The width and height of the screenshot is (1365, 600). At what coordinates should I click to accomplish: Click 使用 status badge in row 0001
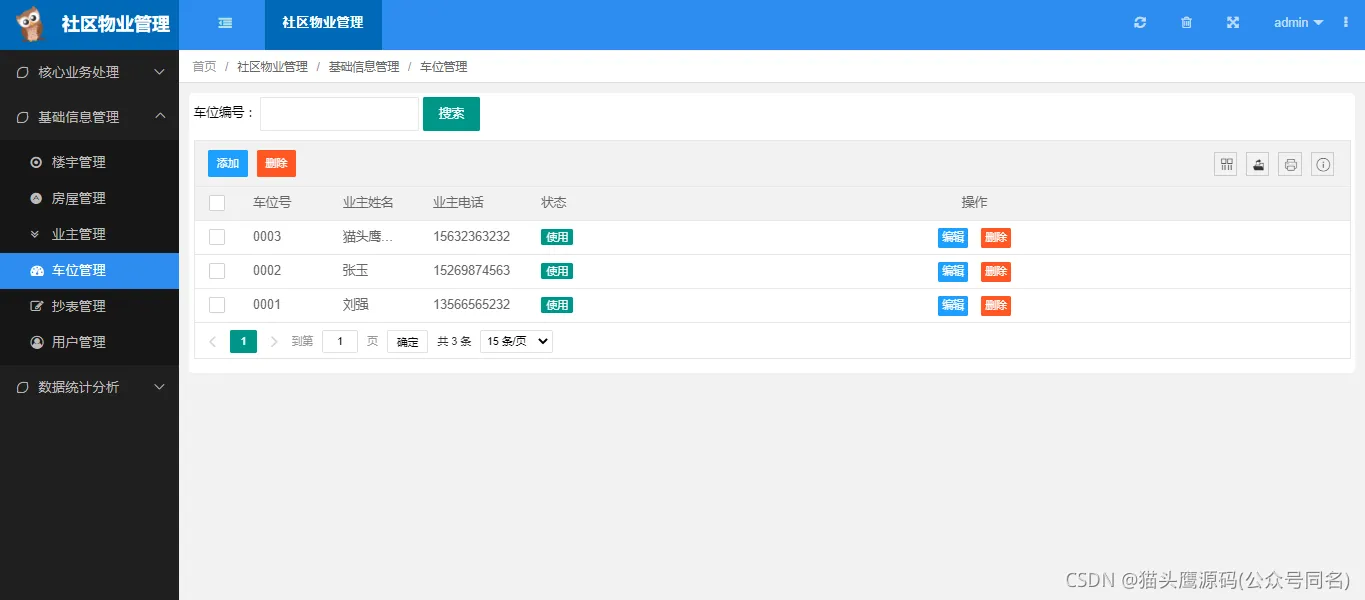557,305
